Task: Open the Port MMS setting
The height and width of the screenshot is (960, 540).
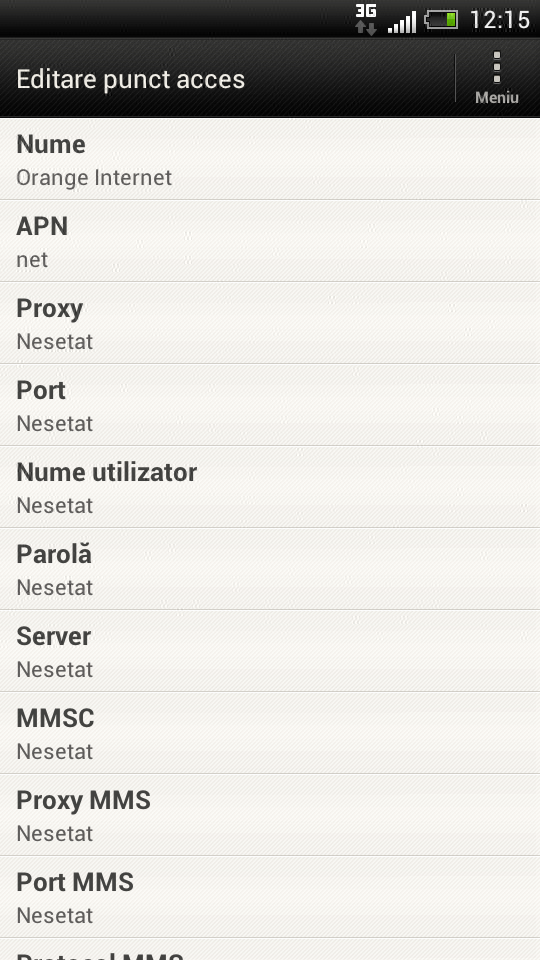Action: [270, 898]
